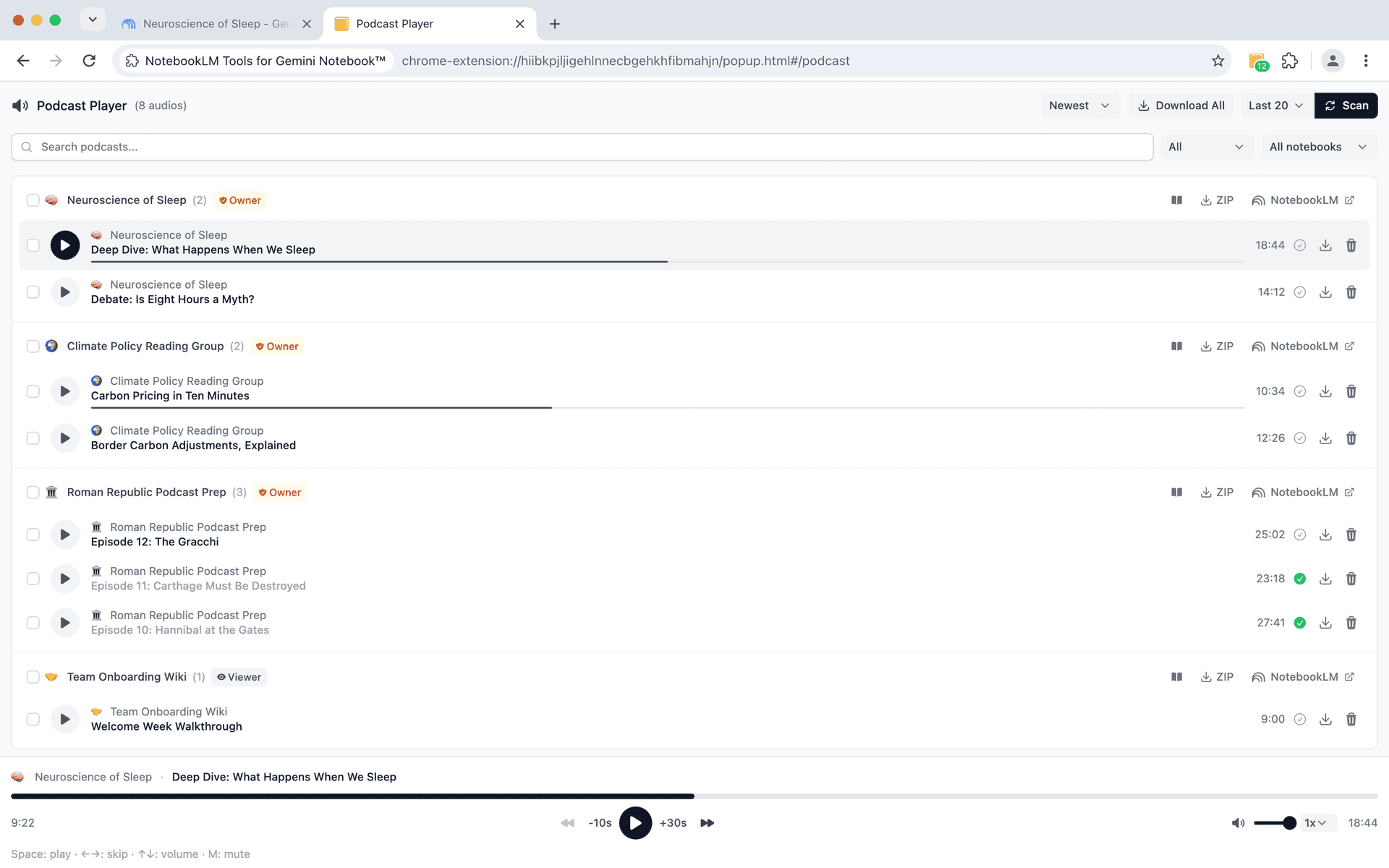The height and width of the screenshot is (868, 1389).
Task: Mute audio with the speaker icon
Action: pos(1238,823)
